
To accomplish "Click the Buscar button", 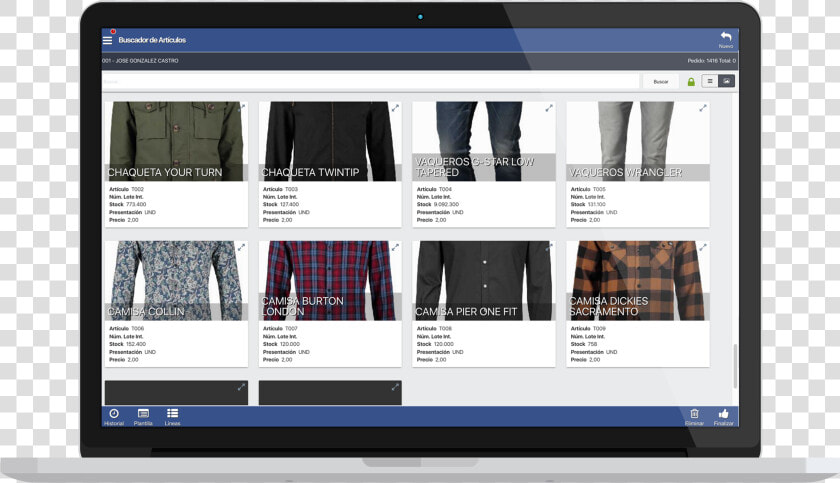I will click(661, 81).
